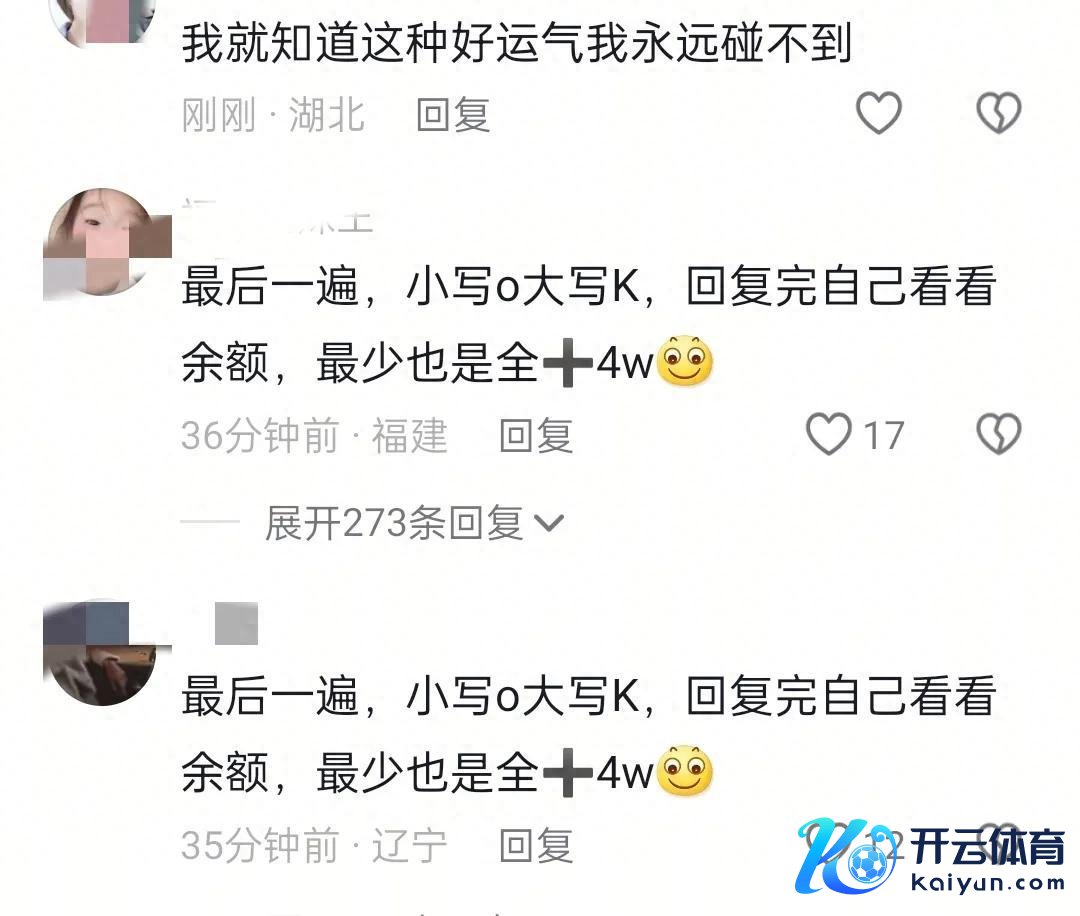1080x916 pixels.
Task: Dislike the Hubei comment with broken heart
Action: coord(999,112)
